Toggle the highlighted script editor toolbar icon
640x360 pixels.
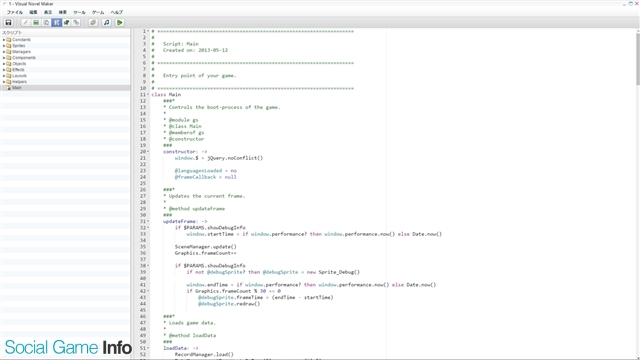point(56,23)
